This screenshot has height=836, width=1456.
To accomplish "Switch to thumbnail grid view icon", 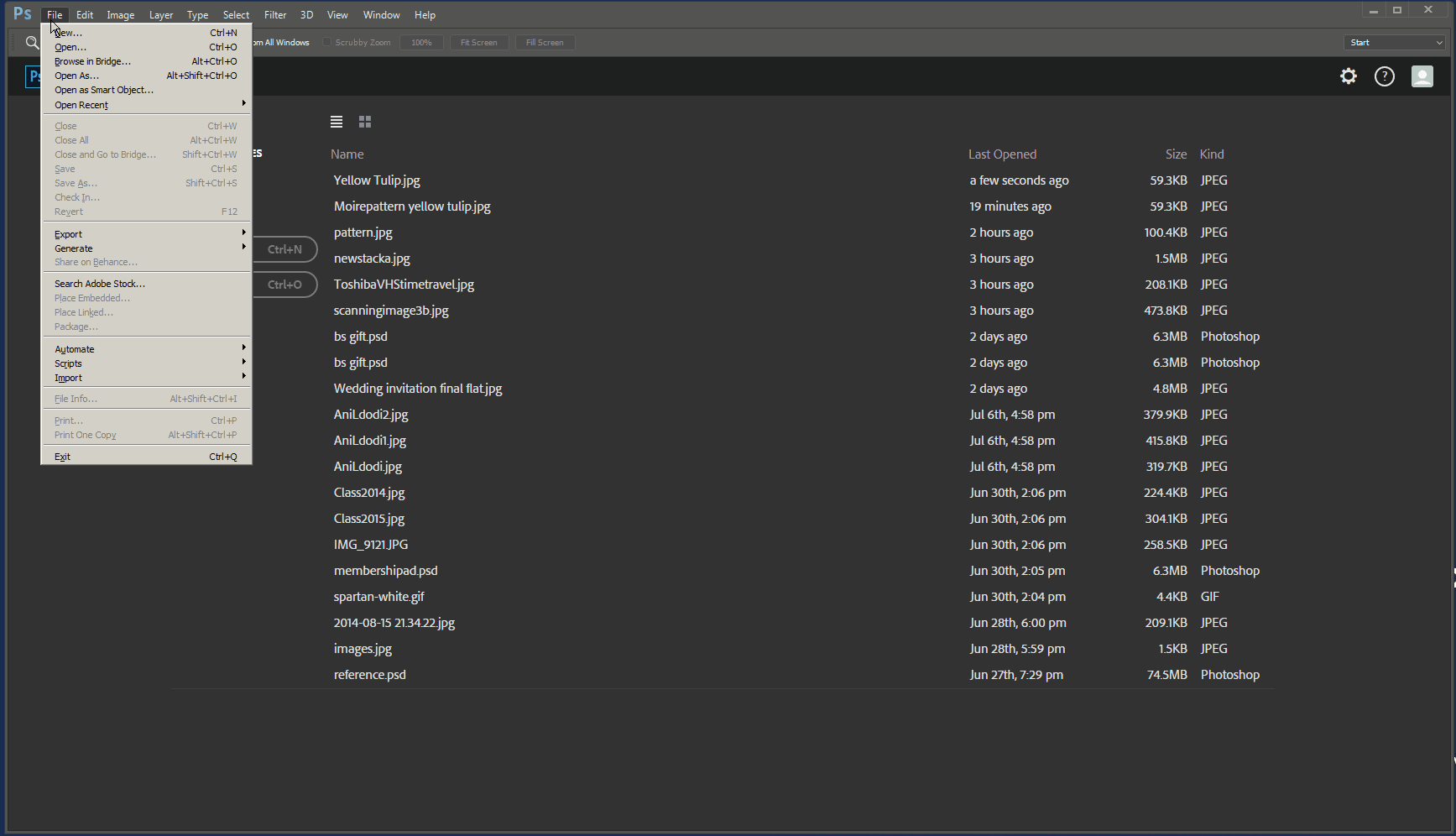I will click(x=364, y=122).
